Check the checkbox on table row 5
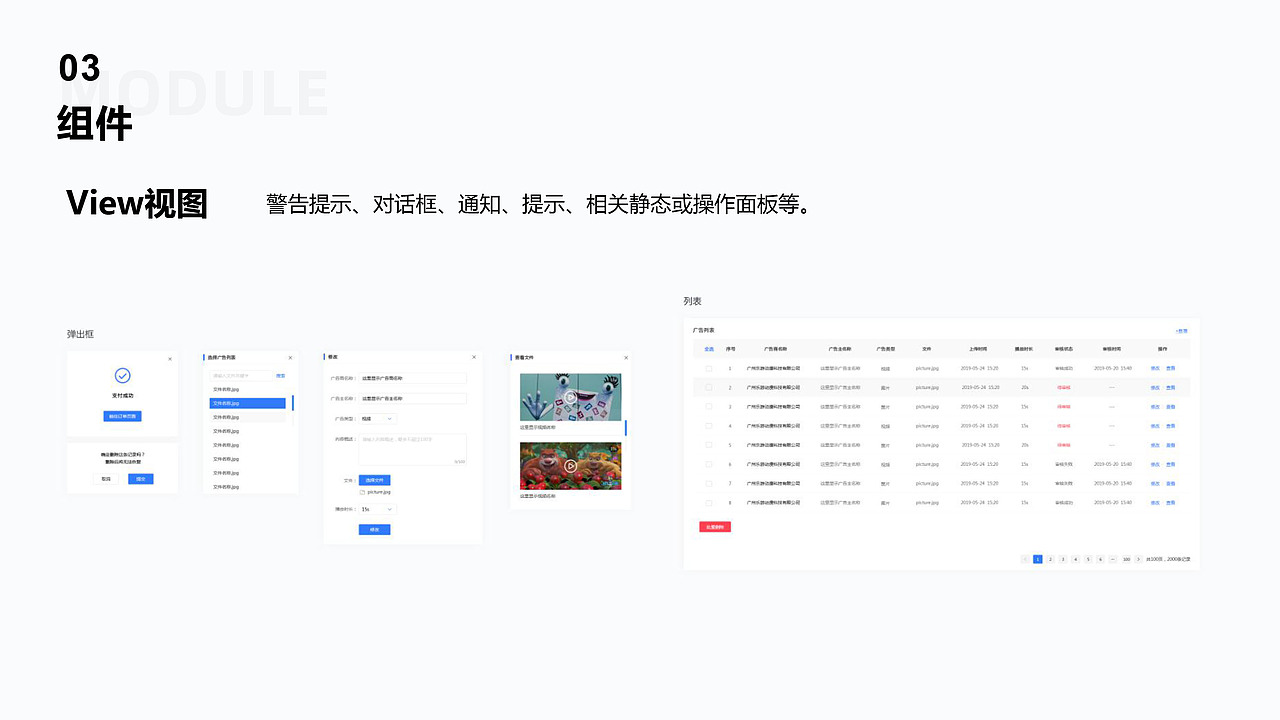The width and height of the screenshot is (1280, 720). (x=707, y=445)
